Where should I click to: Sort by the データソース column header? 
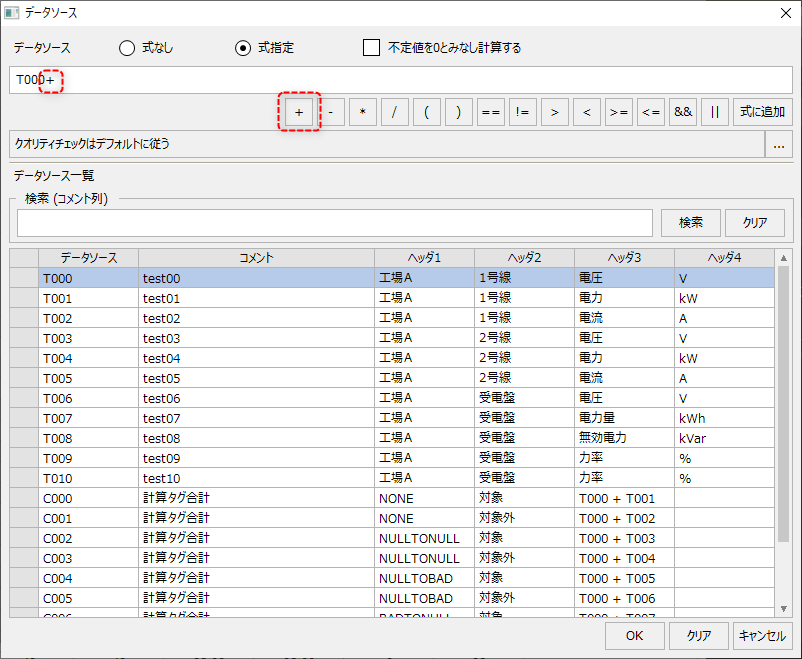88,258
